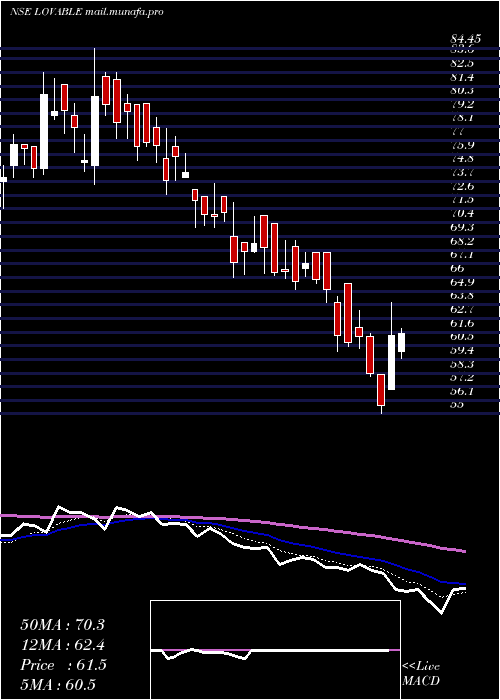Image resolution: width=500 pixels, height=700 pixels.
Task: Click the 84.45 top price label
Action: pyautogui.click(x=465, y=39)
